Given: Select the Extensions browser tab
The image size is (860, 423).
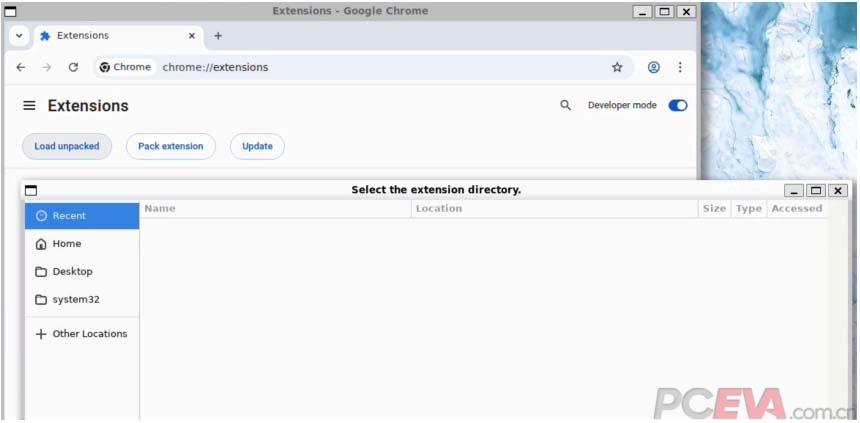Looking at the screenshot, I should coord(110,35).
